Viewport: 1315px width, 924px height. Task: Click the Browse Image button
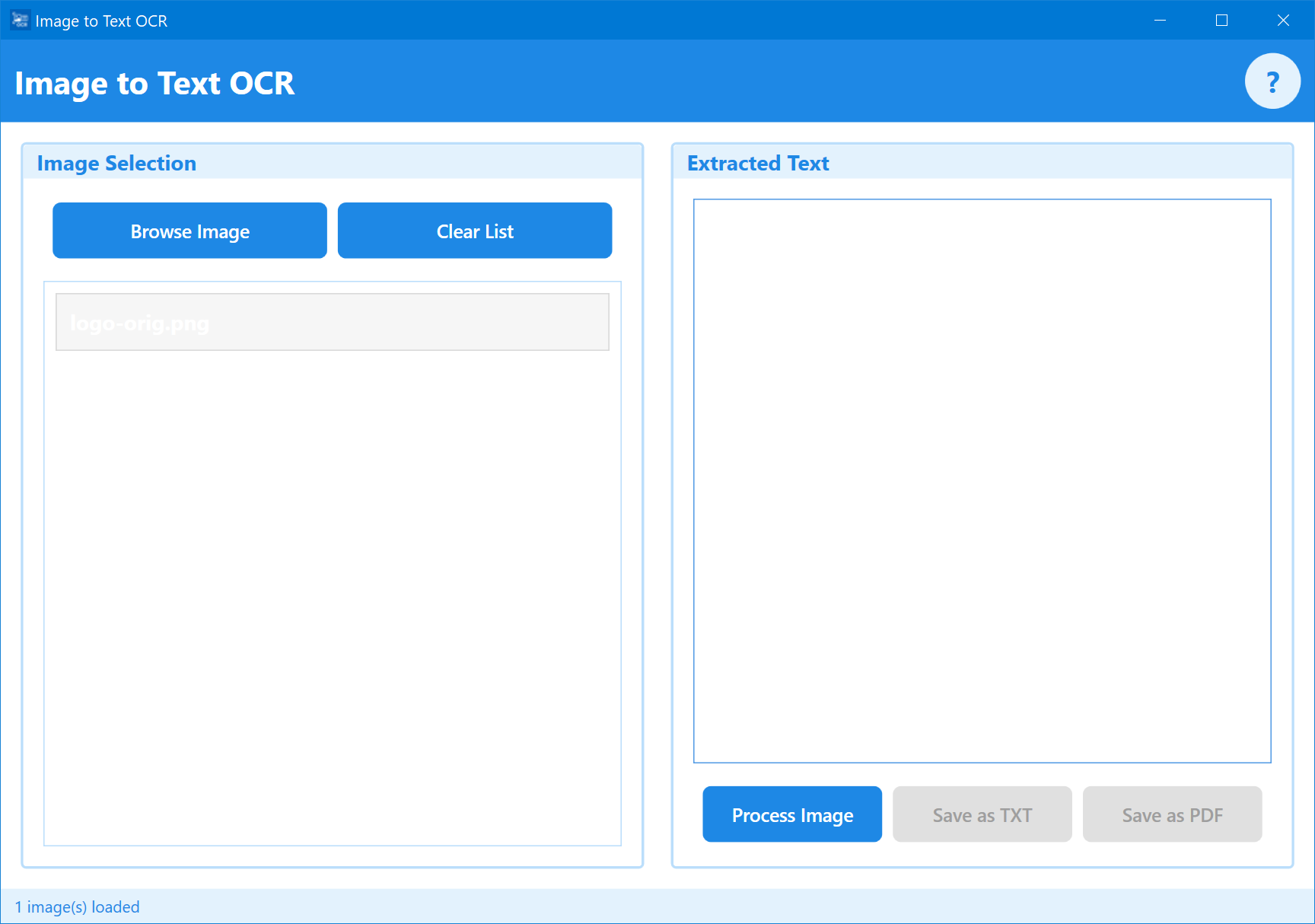pyautogui.click(x=189, y=231)
